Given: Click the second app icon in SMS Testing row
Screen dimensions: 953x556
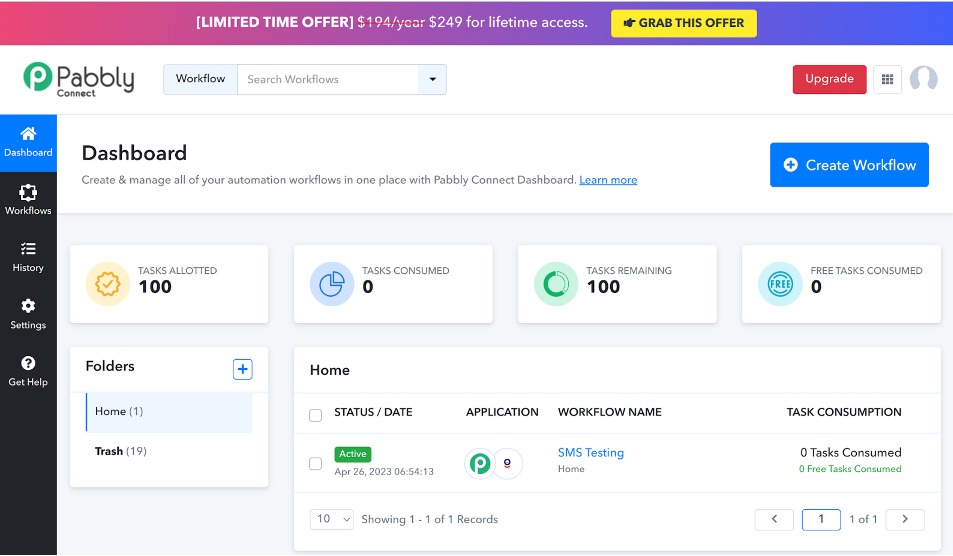Looking at the screenshot, I should (x=507, y=464).
